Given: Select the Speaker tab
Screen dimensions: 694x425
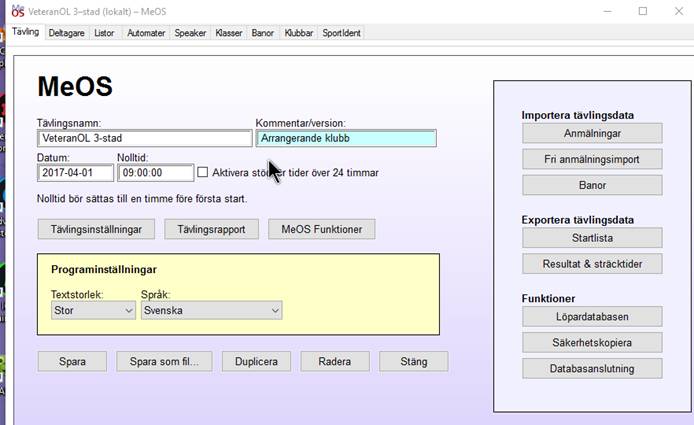Looking at the screenshot, I should pyautogui.click(x=190, y=33).
